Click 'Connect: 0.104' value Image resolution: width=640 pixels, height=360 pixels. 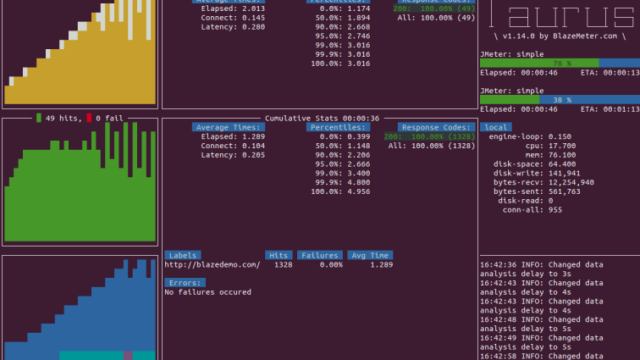(x=233, y=146)
